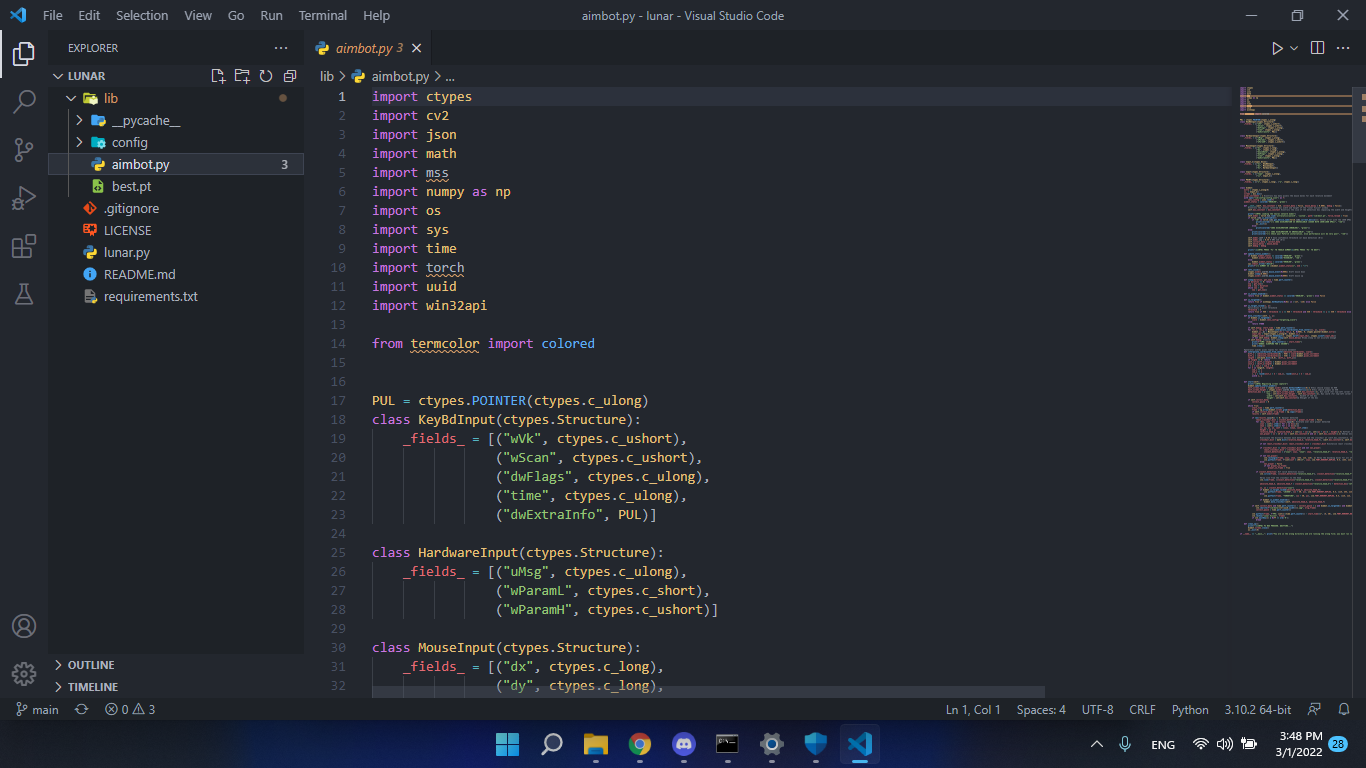
Task: Open notifications via the bell icon
Action: [x=1343, y=709]
